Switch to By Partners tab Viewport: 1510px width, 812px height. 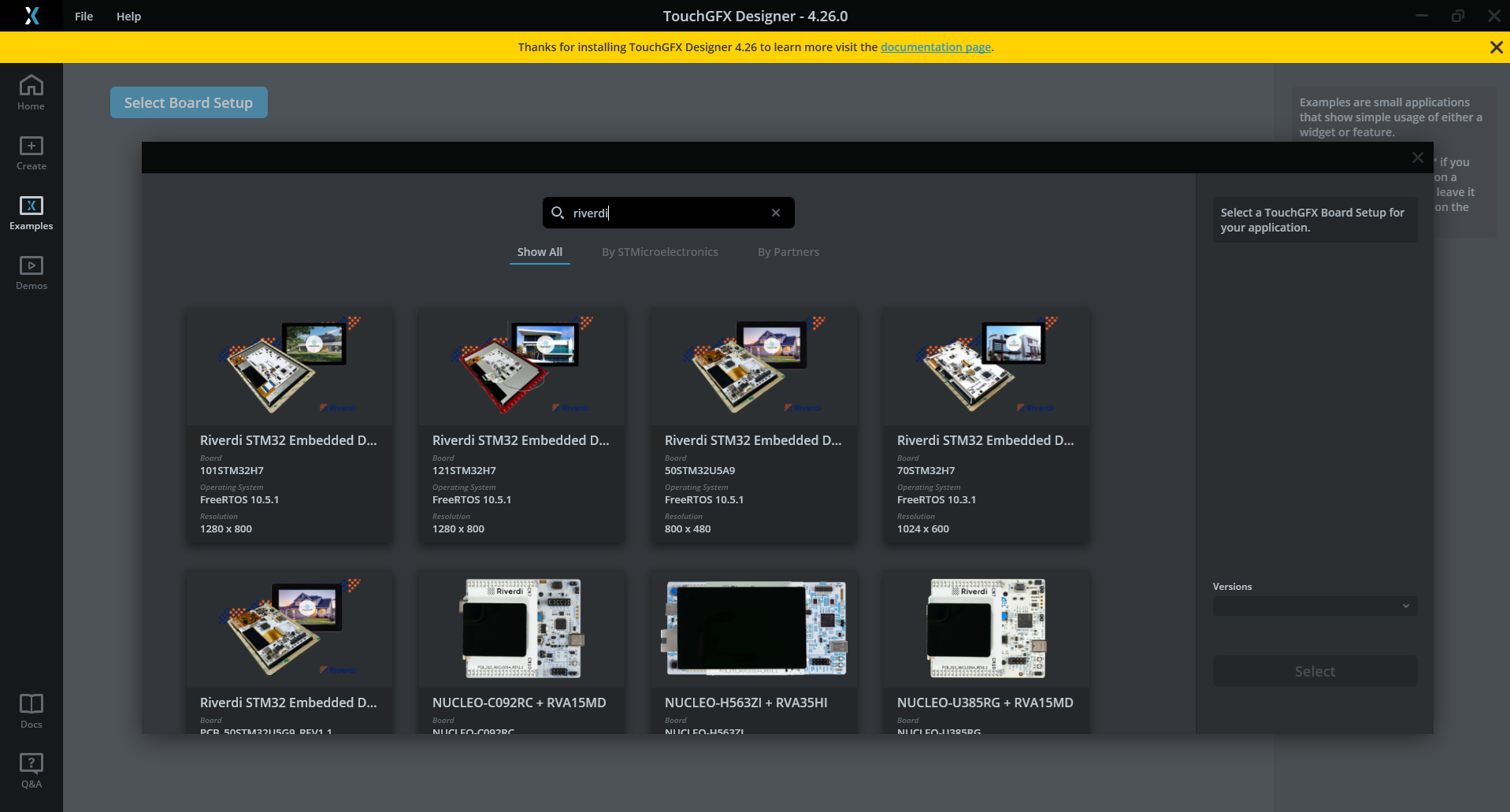tap(788, 252)
